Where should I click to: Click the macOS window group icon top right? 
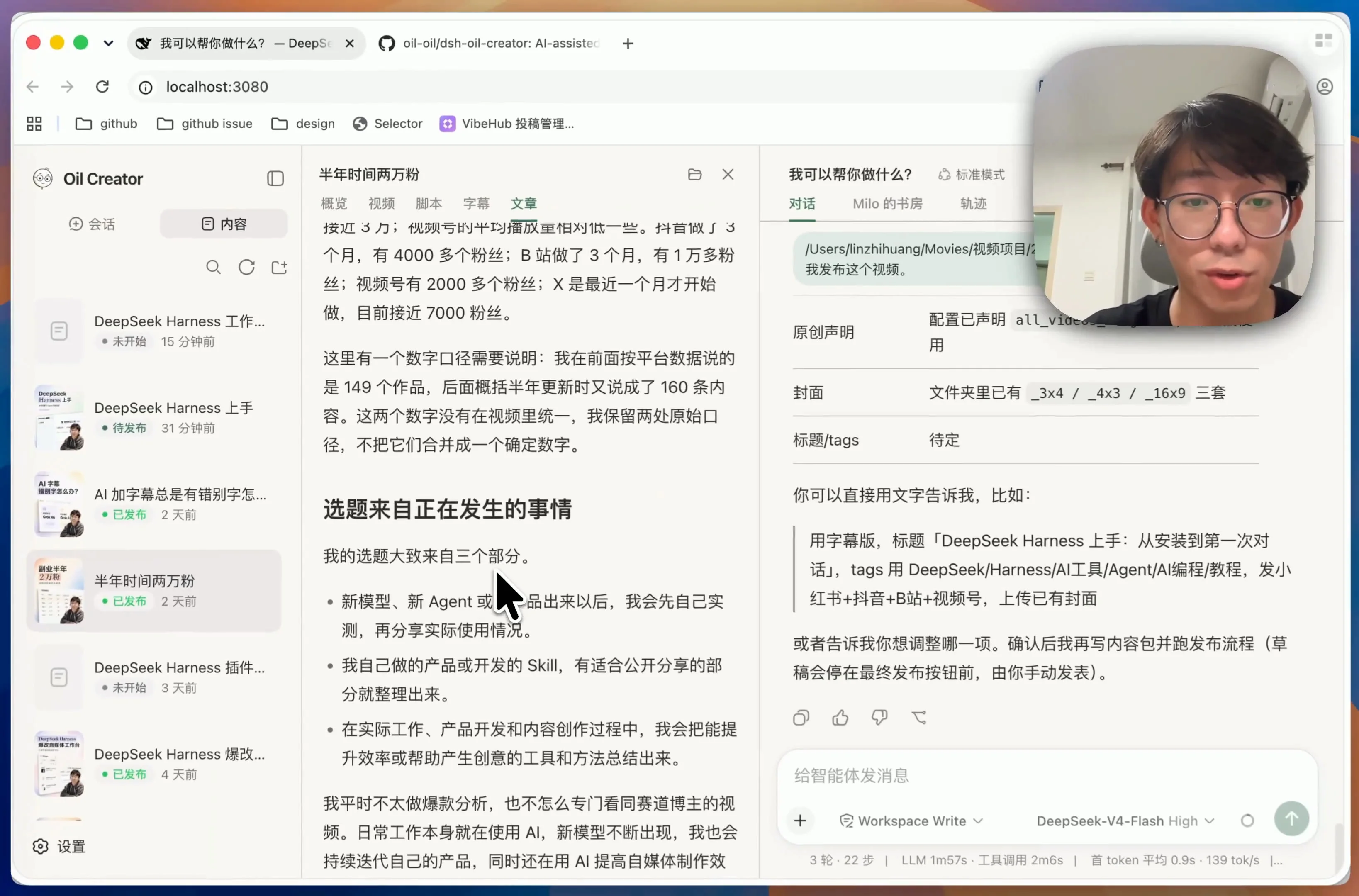pyautogui.click(x=1324, y=41)
